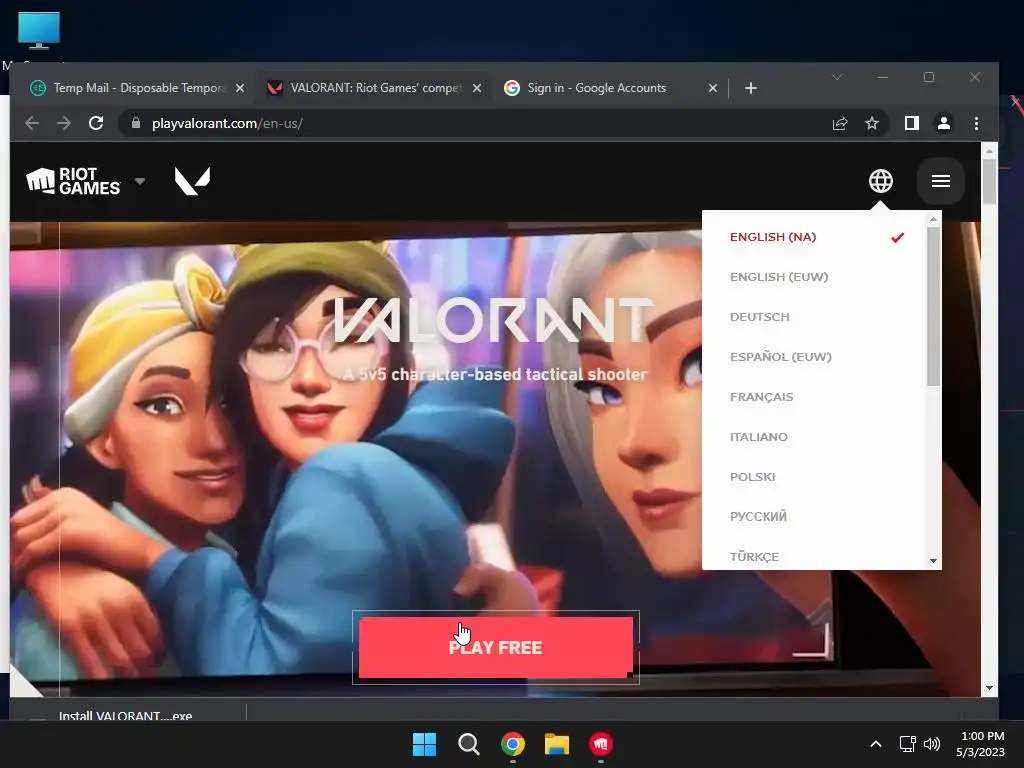Viewport: 1024px width, 768px height.
Task: Open Windows taskbar search
Action: point(468,744)
